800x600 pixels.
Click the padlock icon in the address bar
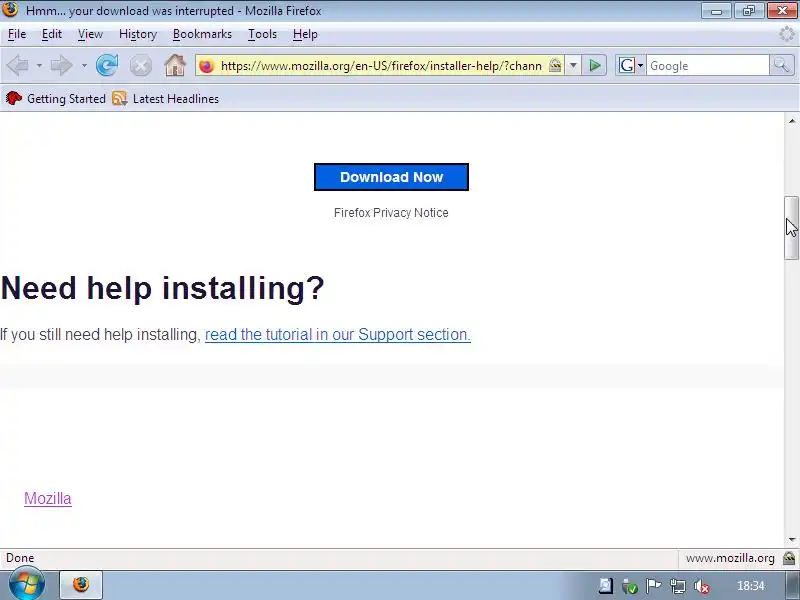(555, 65)
